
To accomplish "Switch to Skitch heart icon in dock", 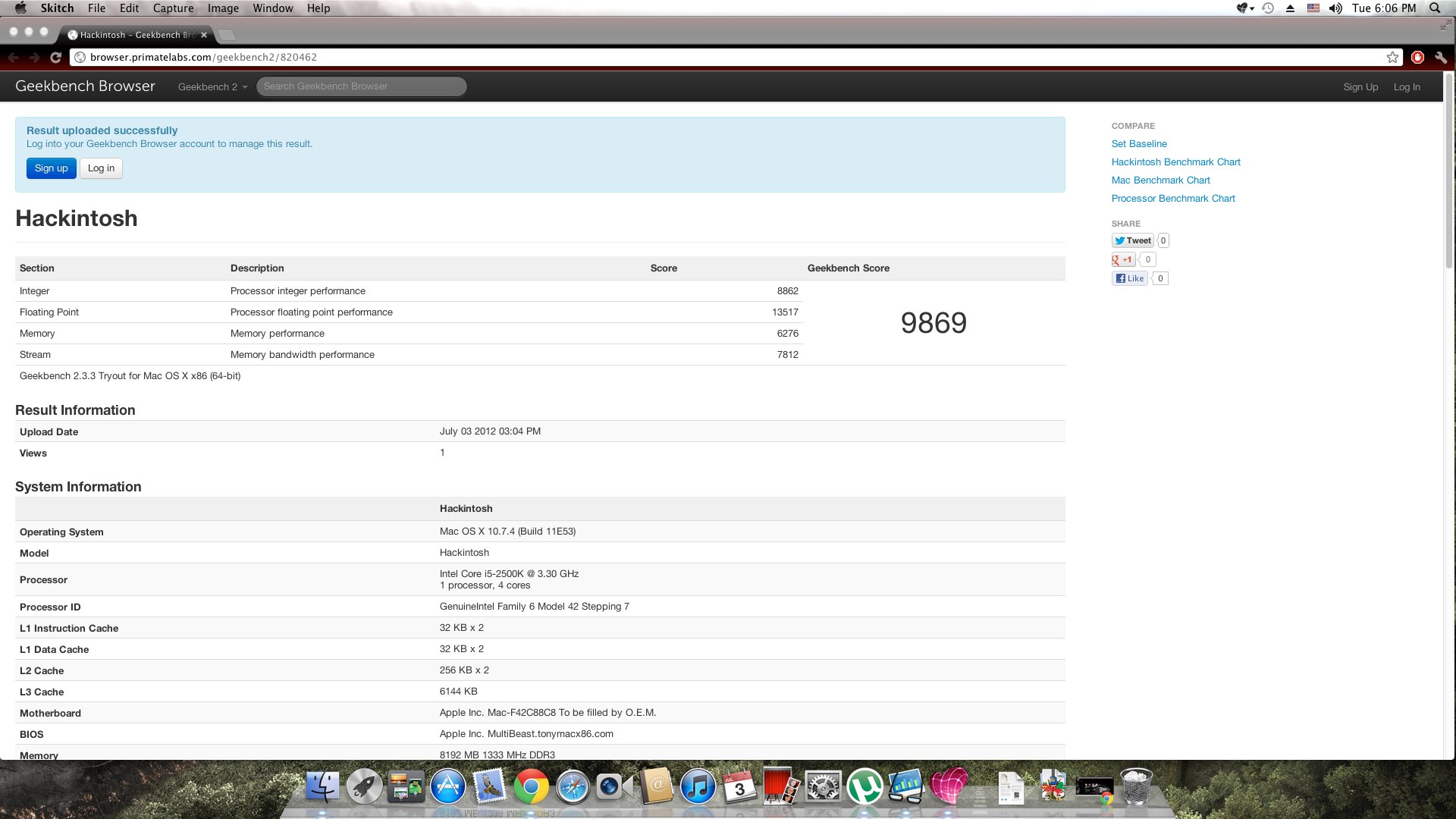I will tap(949, 786).
